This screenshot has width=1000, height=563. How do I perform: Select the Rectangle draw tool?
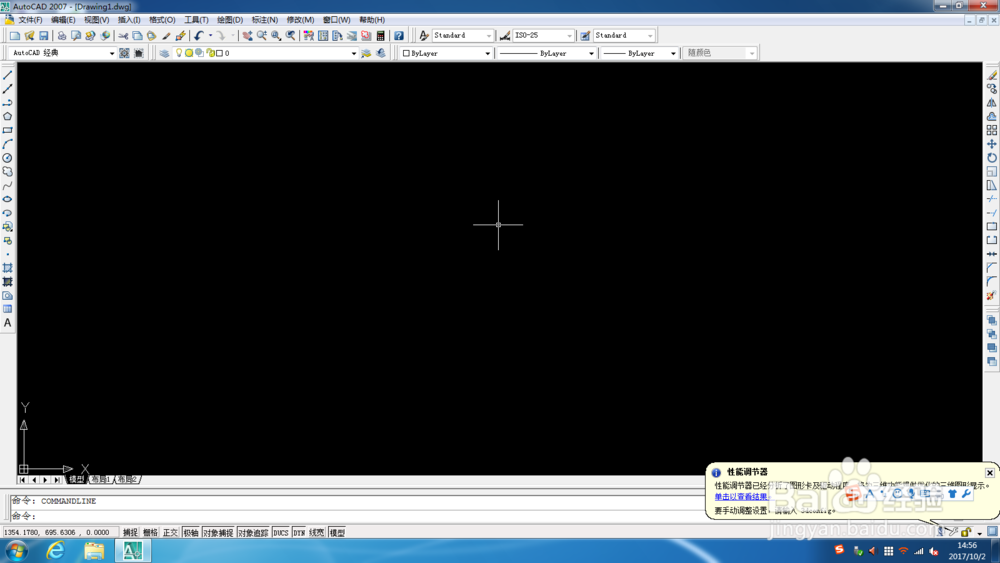click(8, 130)
